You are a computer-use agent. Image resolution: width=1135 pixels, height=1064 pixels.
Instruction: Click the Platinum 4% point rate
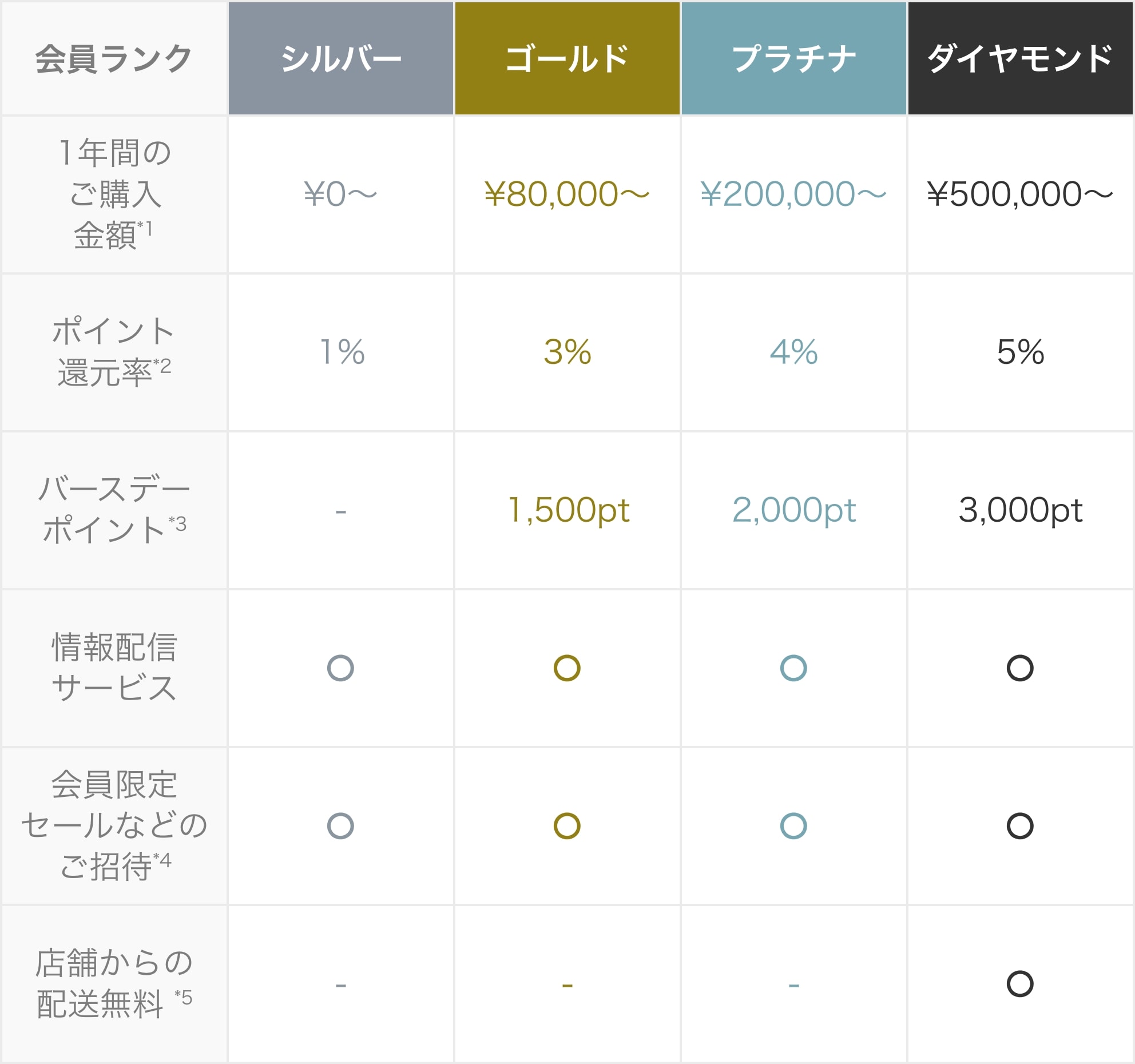click(793, 351)
